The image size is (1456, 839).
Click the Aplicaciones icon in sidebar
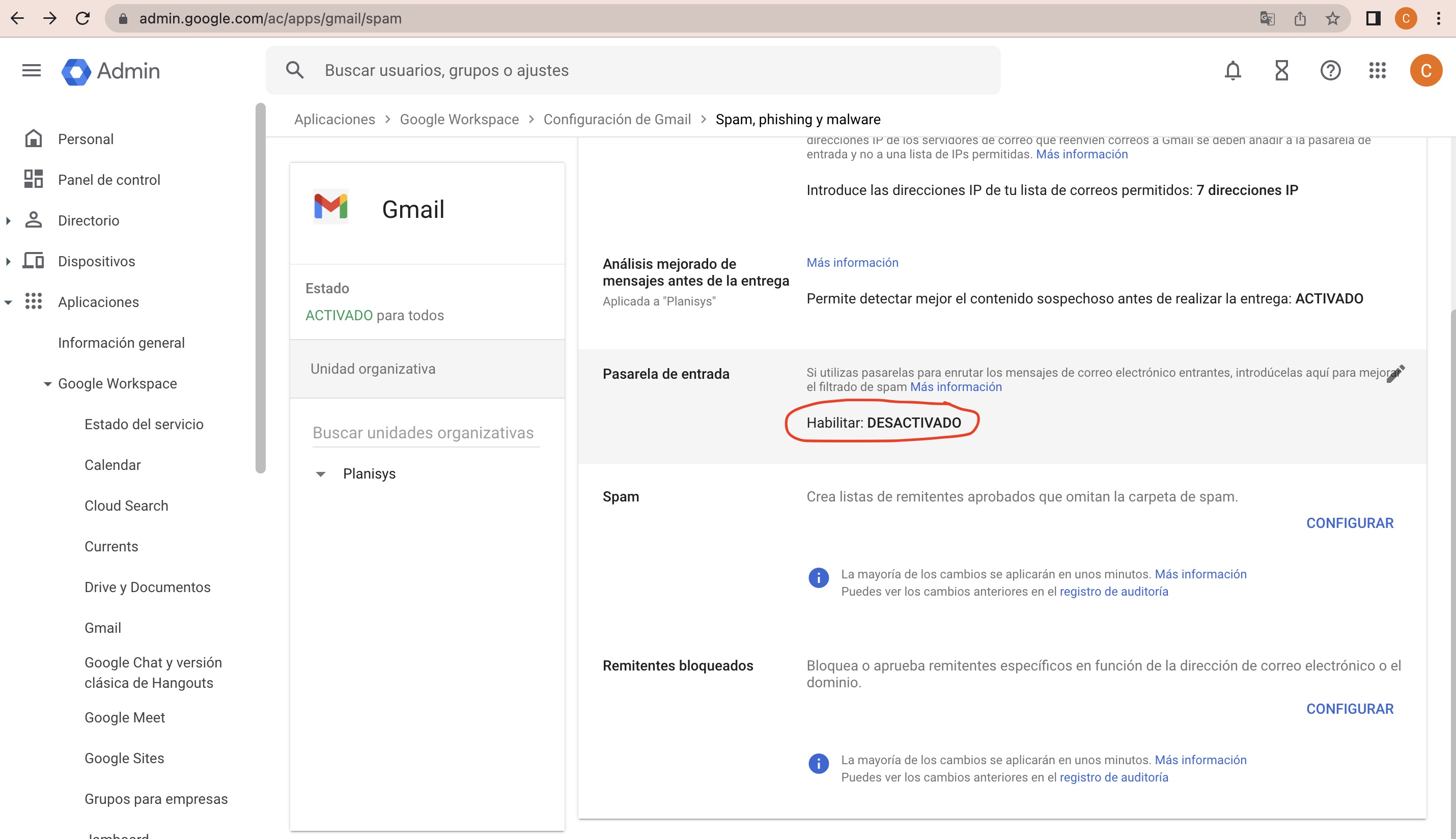point(34,301)
